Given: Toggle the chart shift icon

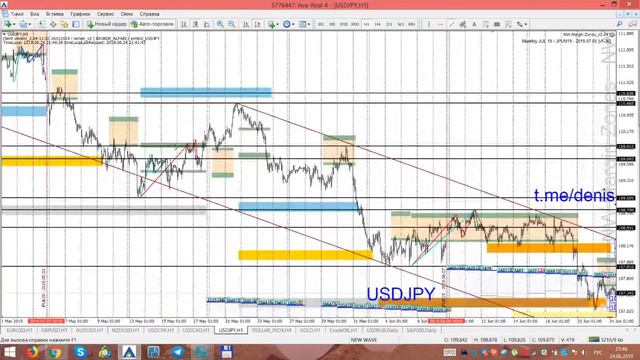Looking at the screenshot, I should click(258, 24).
